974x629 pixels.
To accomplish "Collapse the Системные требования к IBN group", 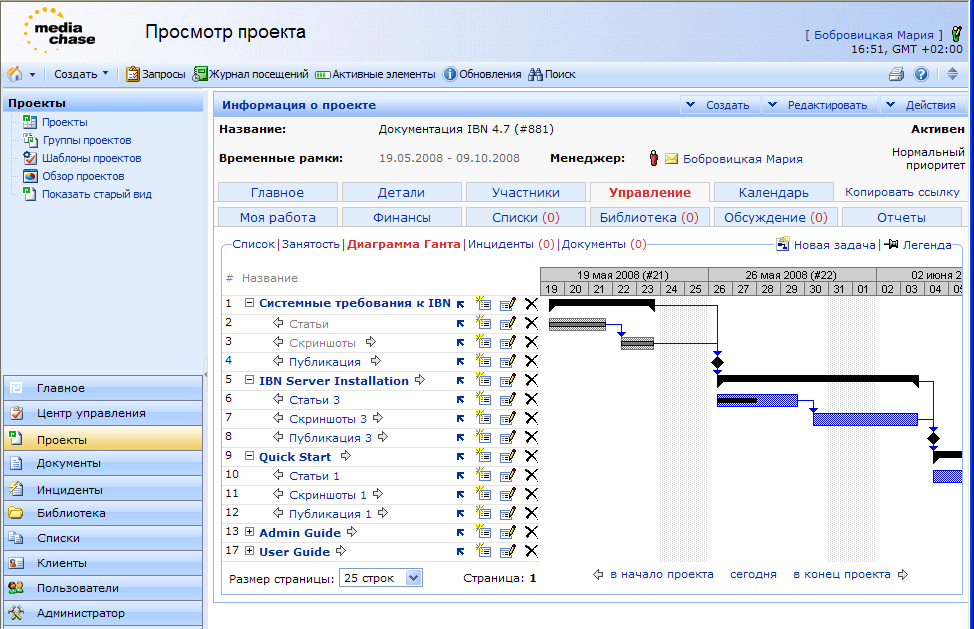I will 249,303.
